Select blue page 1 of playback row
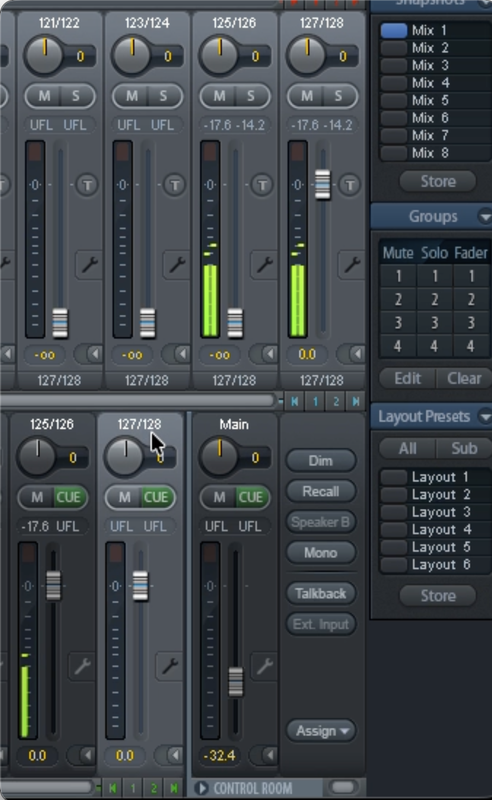Image resolution: width=492 pixels, height=800 pixels. [315, 402]
